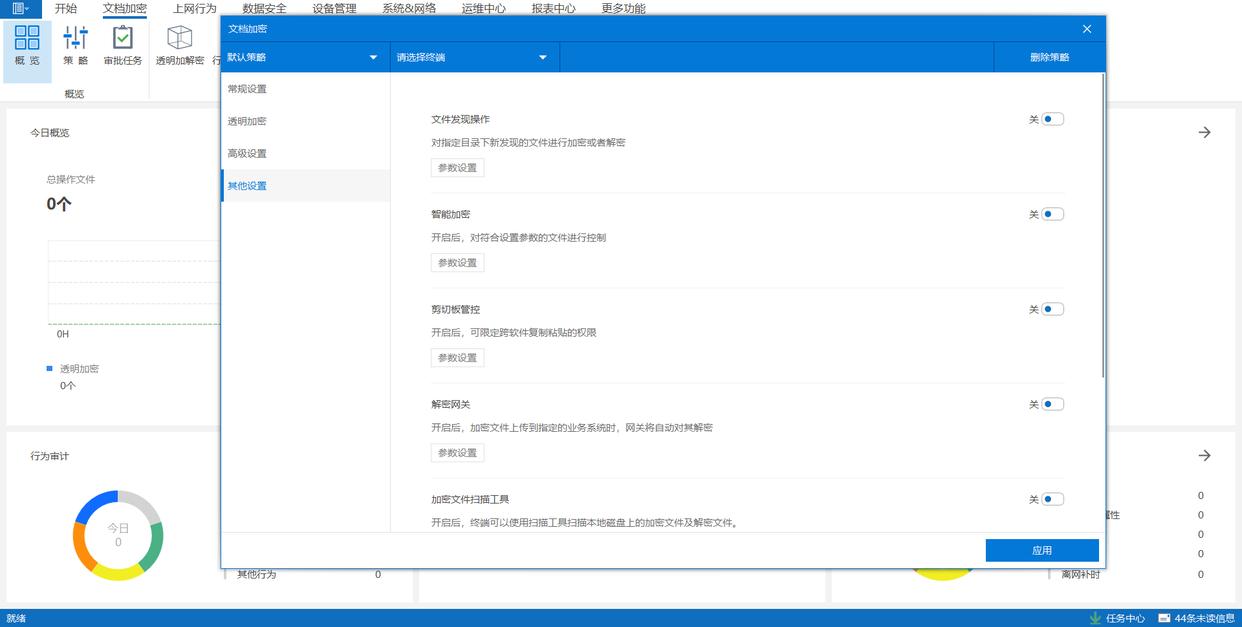Open 参数设置 under 剪切板管控
The image size is (1242, 627).
[458, 357]
